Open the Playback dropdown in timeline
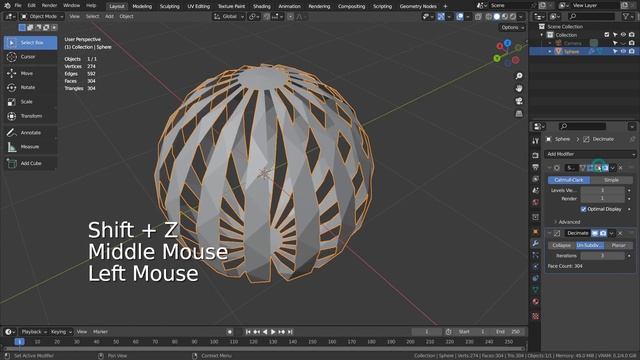640x360 pixels. [33, 332]
